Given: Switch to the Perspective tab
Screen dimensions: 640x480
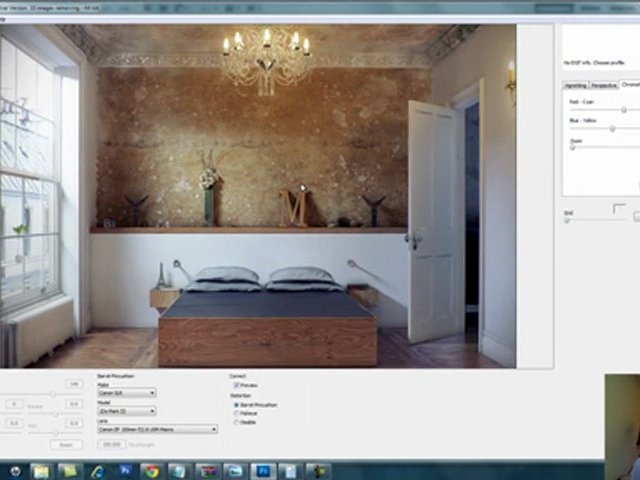Looking at the screenshot, I should tap(603, 85).
